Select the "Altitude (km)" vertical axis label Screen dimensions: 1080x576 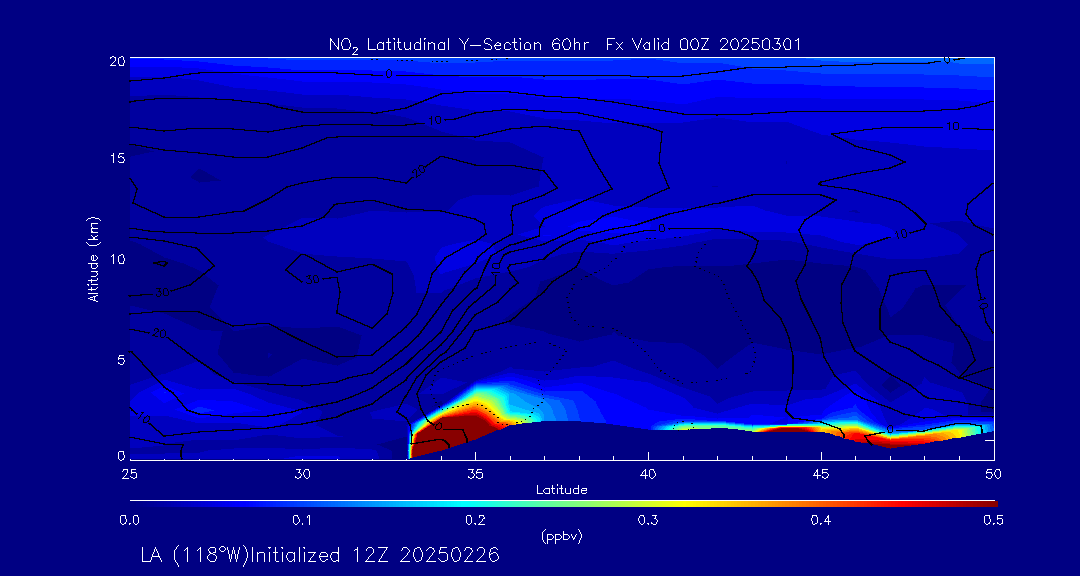[93, 258]
